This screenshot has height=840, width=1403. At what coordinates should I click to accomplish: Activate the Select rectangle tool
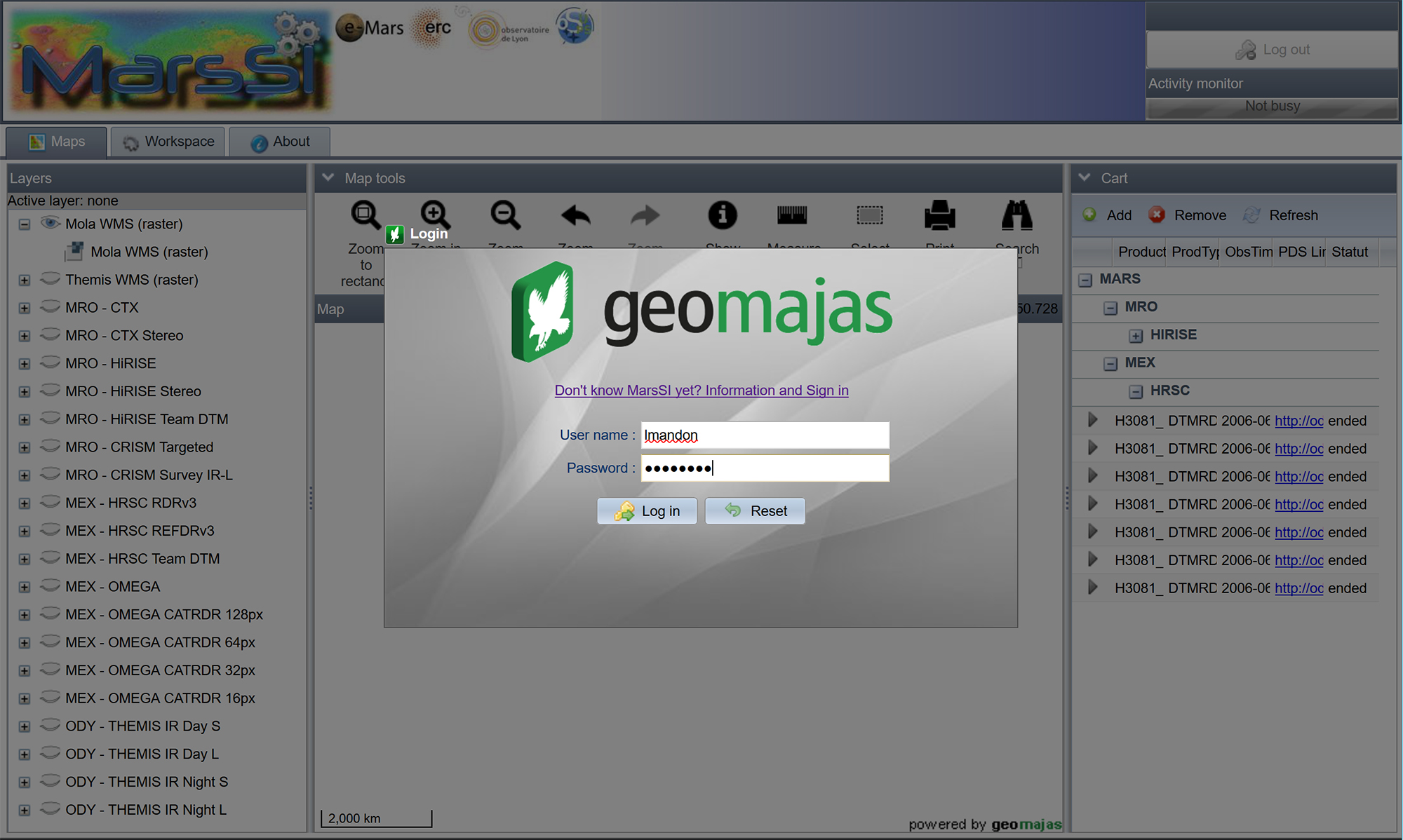pos(870,215)
